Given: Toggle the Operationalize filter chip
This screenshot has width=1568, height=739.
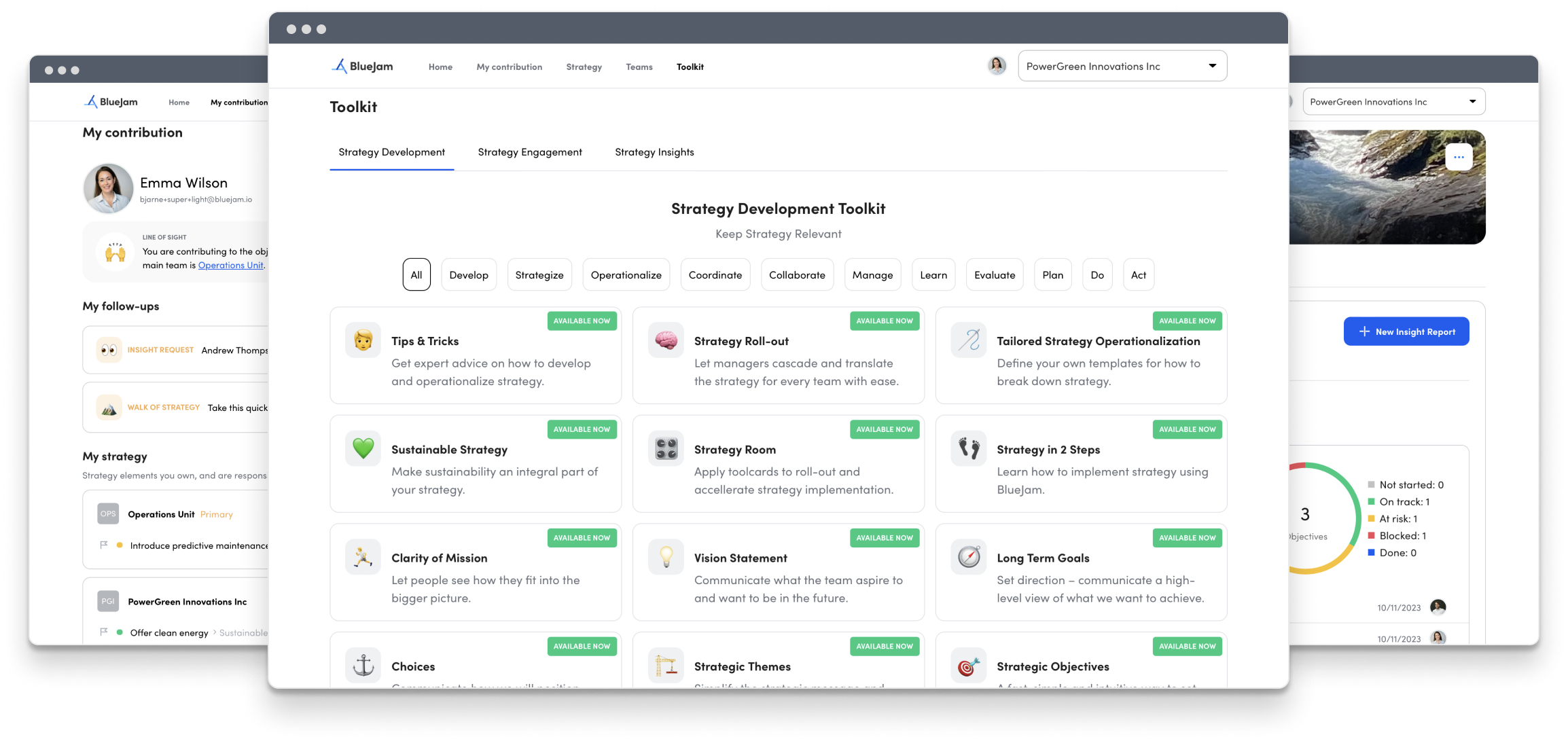Looking at the screenshot, I should tap(626, 275).
